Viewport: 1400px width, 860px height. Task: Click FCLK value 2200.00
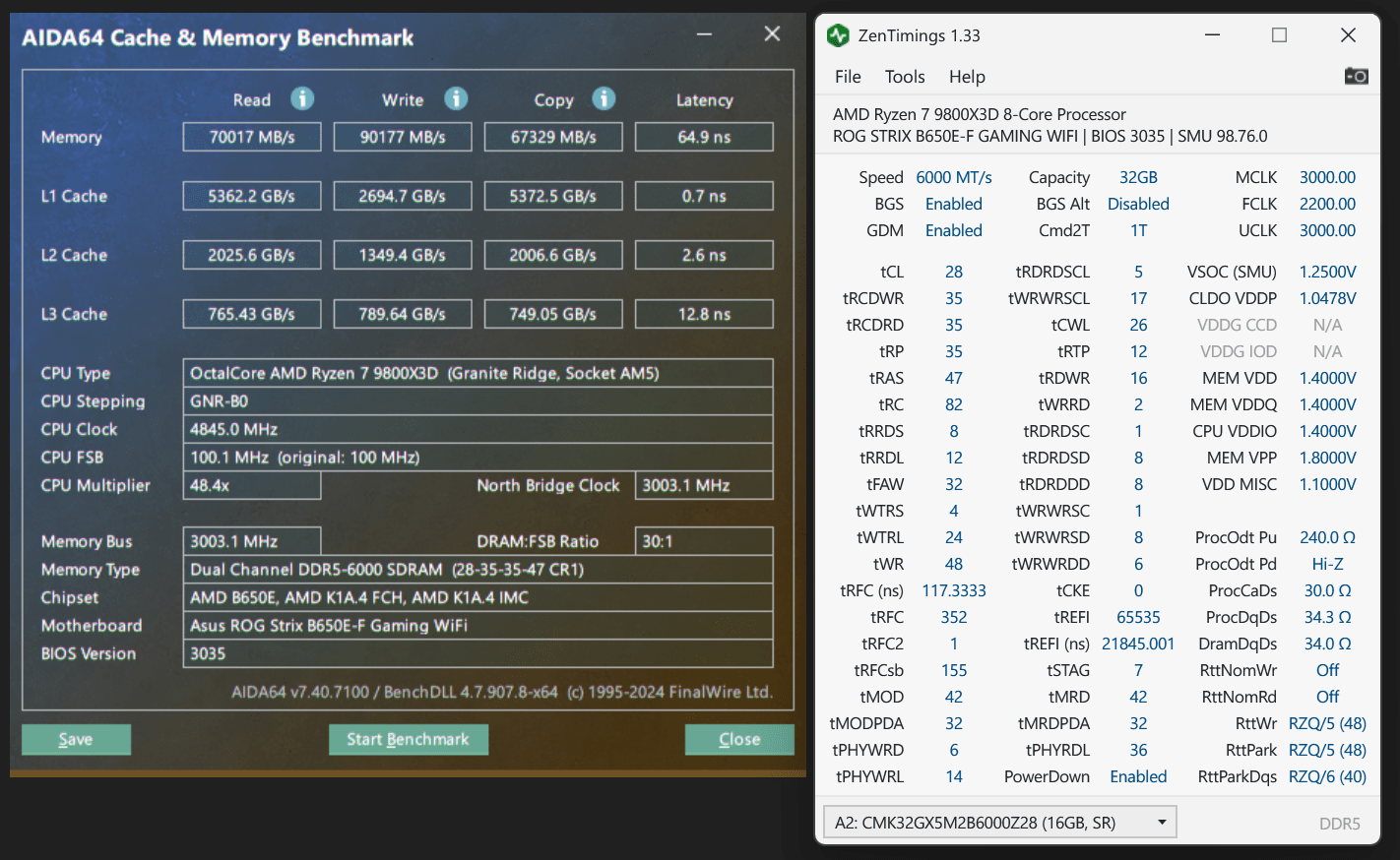tap(1327, 204)
